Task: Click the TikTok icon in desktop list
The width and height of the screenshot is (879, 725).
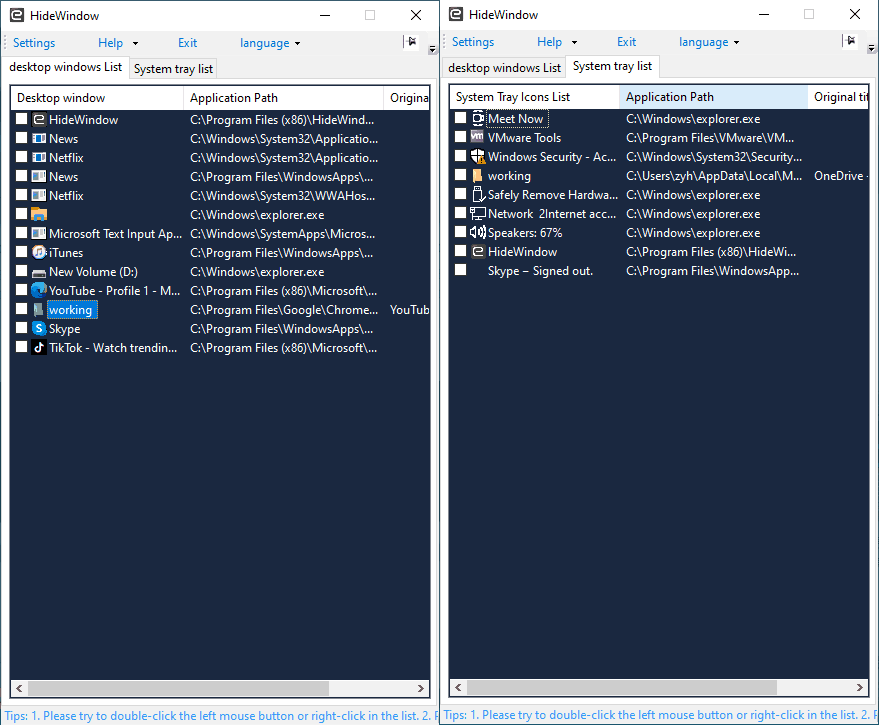Action: (39, 348)
